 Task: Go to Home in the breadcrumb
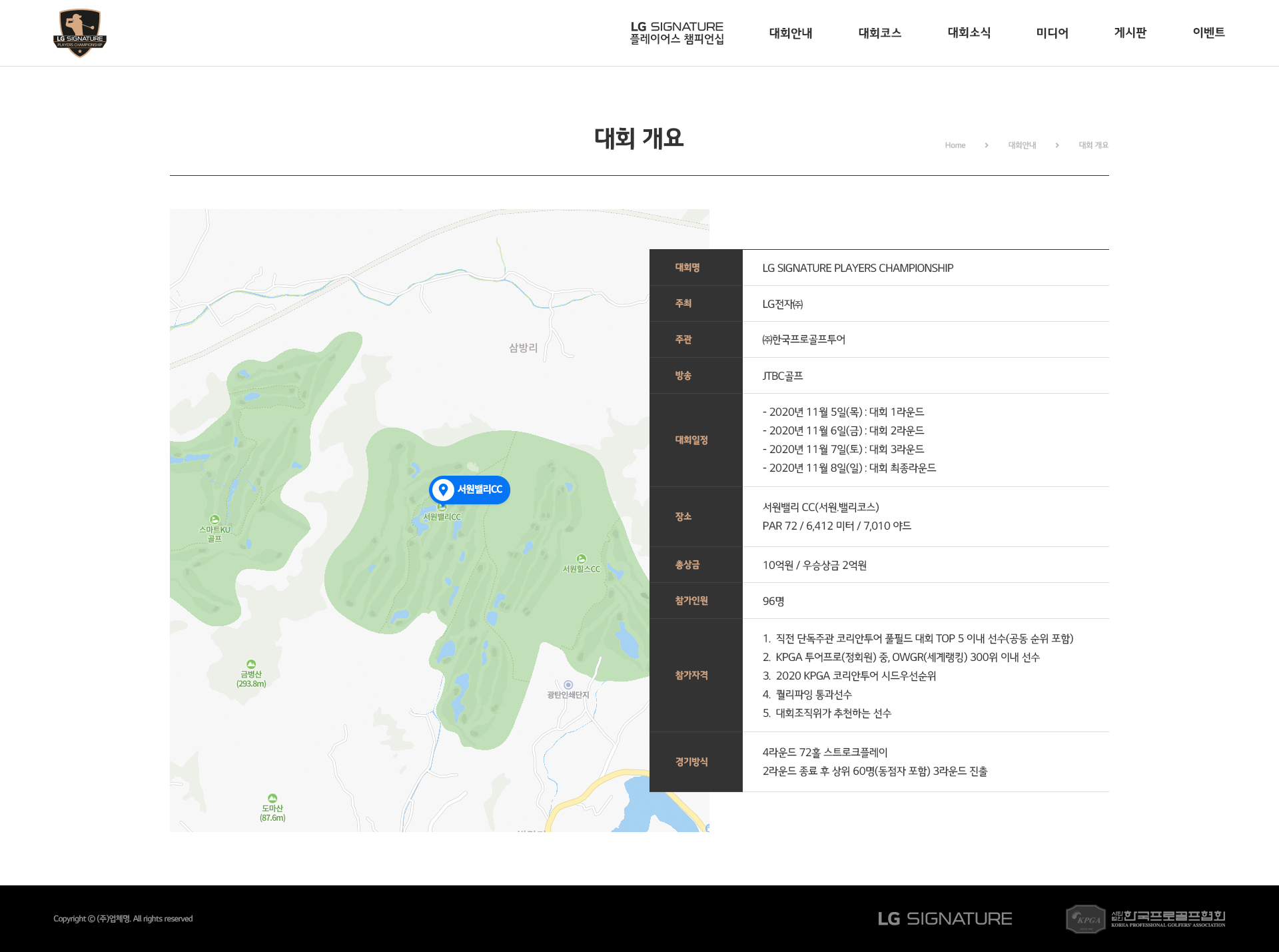[955, 145]
